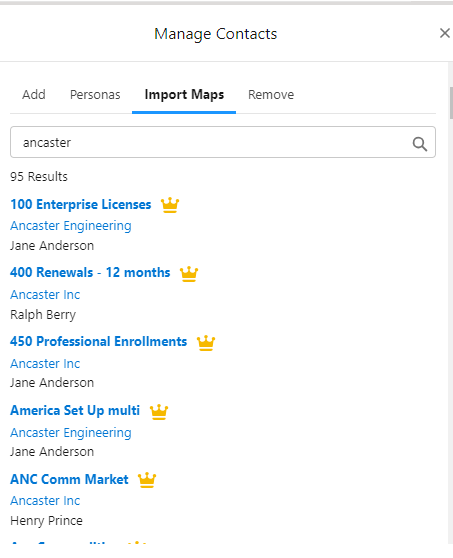The image size is (453, 558).
Task: Go to the Remove tab
Action: click(x=271, y=95)
